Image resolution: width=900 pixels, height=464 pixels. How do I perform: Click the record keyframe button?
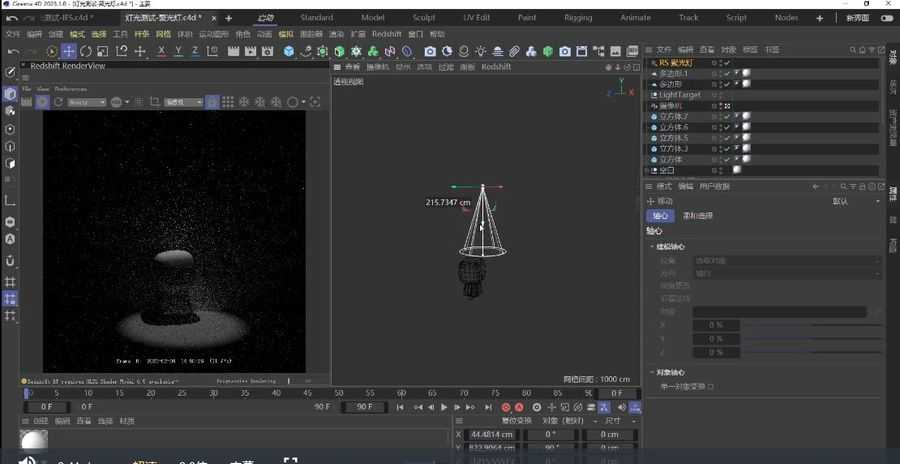coord(506,407)
